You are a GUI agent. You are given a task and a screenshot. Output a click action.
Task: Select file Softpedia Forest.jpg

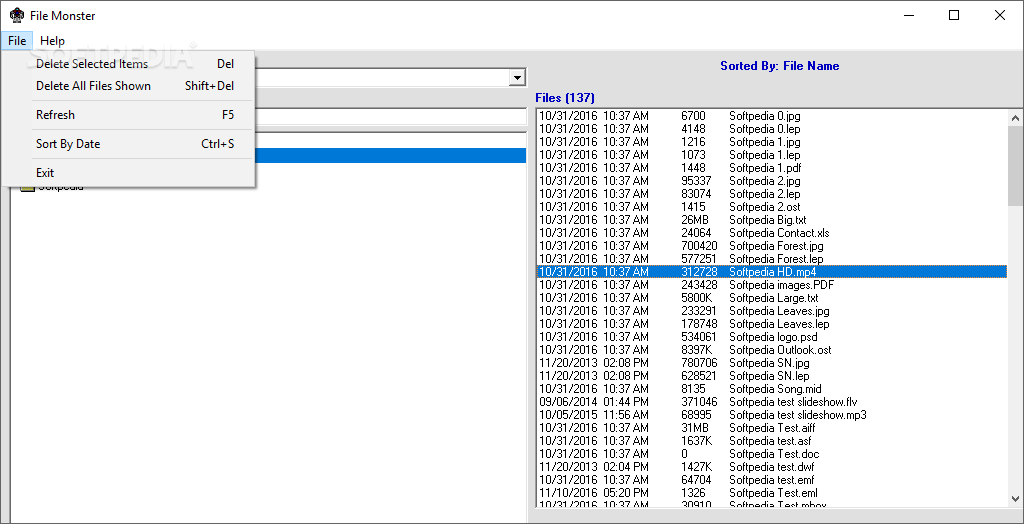[x=771, y=246]
